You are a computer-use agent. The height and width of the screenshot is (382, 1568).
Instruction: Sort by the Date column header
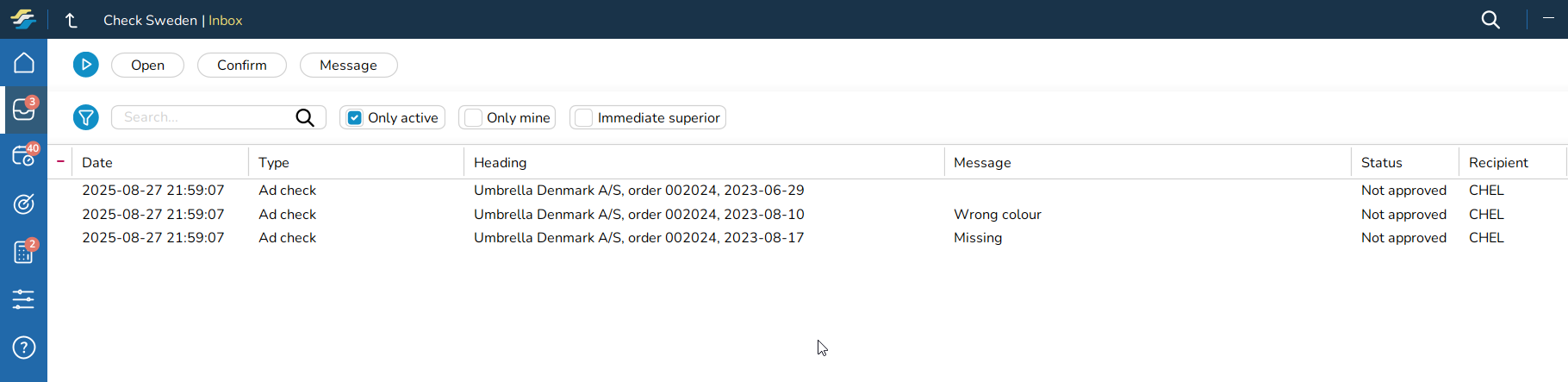(97, 162)
